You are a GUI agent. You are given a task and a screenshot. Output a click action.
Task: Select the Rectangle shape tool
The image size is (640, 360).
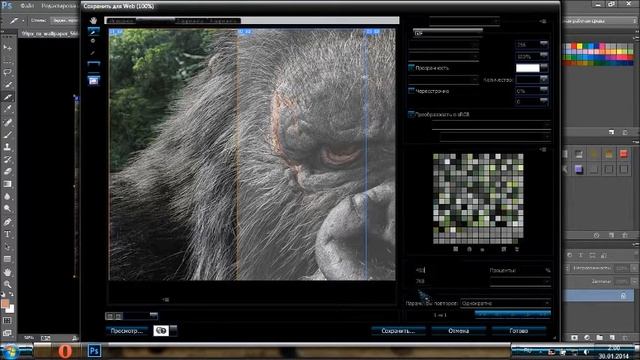(x=7, y=259)
